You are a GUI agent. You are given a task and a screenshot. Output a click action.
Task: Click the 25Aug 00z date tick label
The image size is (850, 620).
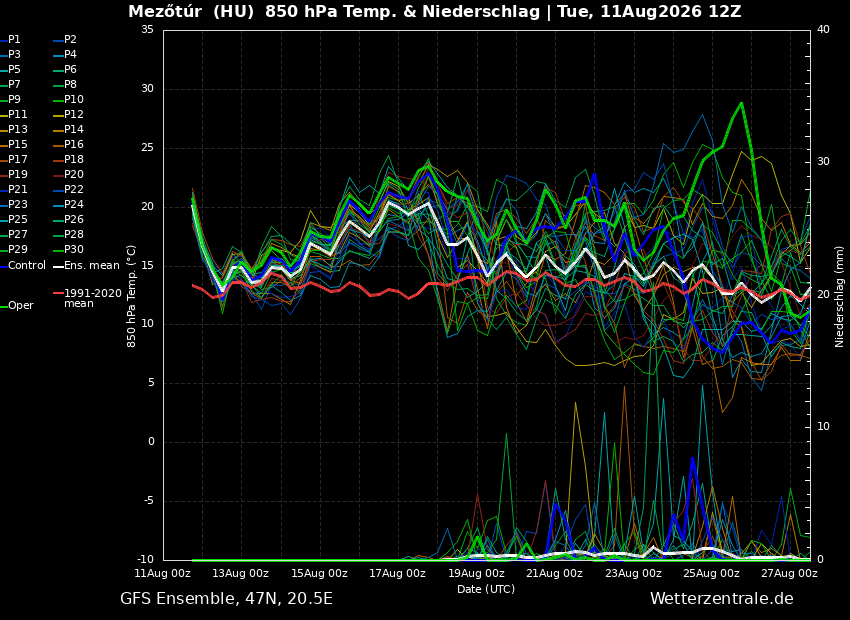click(x=711, y=573)
